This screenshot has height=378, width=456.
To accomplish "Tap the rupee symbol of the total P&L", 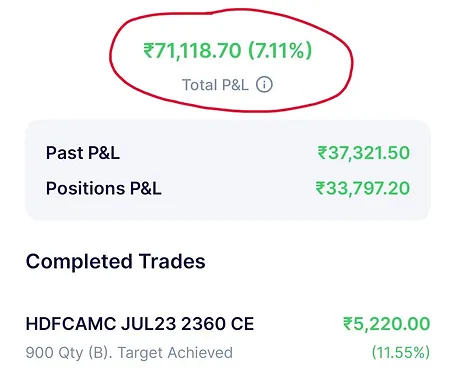I will pos(149,51).
